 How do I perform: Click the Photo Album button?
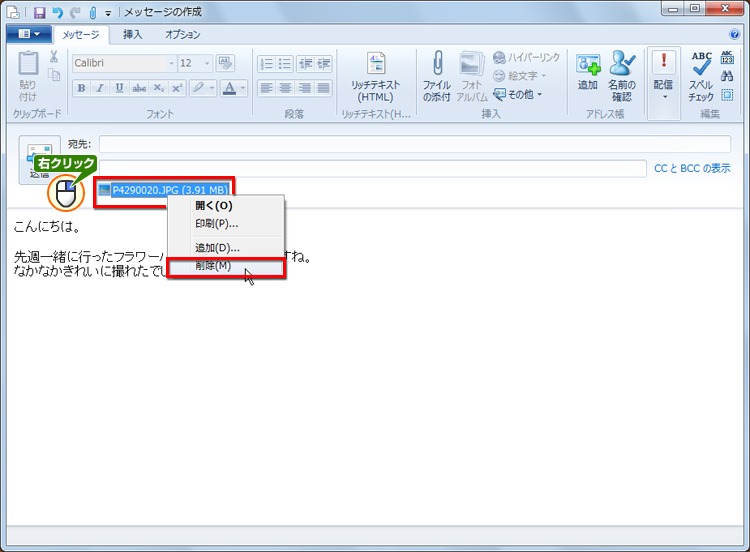click(472, 77)
